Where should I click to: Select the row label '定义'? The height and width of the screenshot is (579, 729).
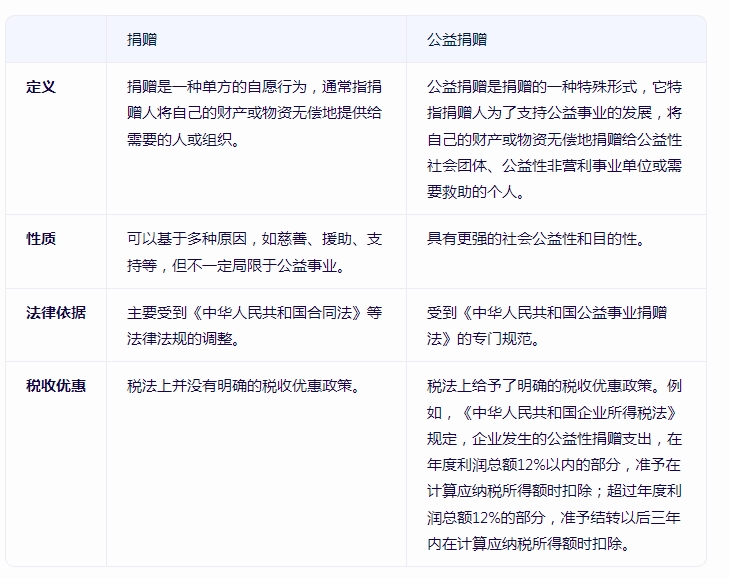pyautogui.click(x=41, y=87)
